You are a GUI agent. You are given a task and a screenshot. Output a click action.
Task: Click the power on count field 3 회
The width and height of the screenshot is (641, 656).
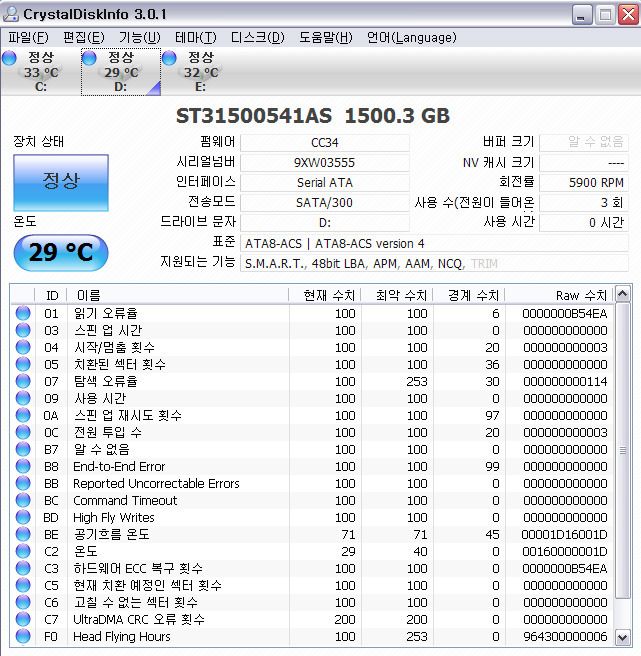point(584,203)
